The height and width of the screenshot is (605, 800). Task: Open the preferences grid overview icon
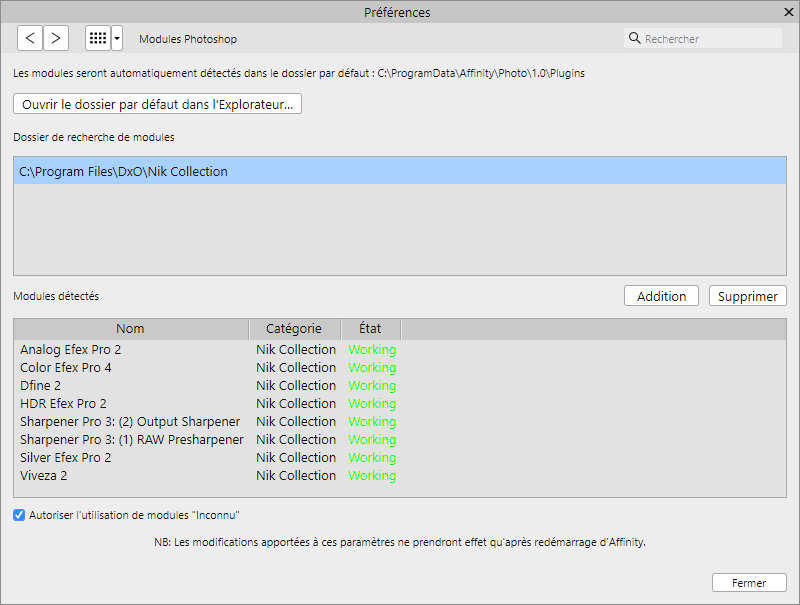tap(98, 38)
